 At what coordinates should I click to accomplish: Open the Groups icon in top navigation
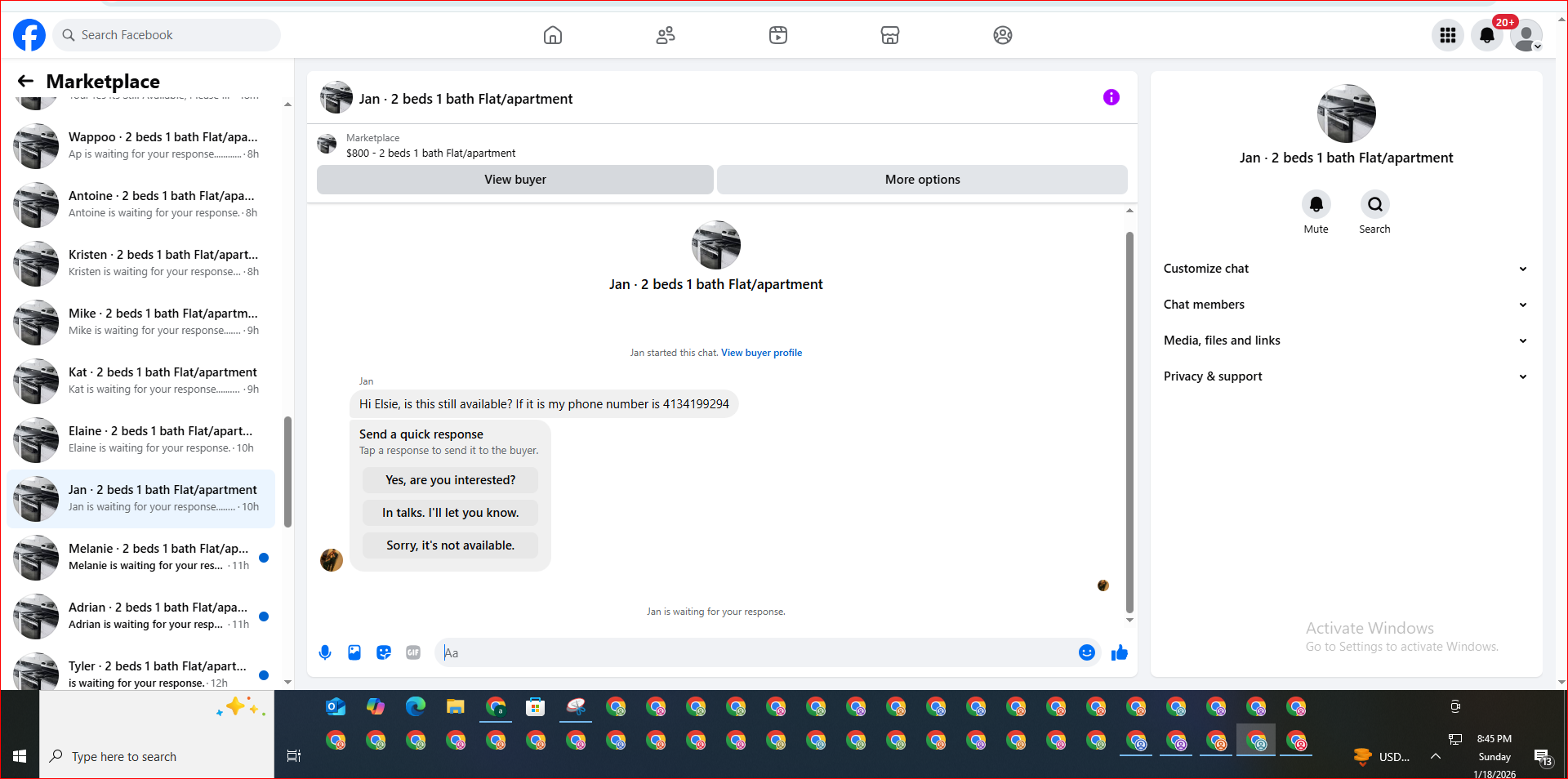[1003, 35]
